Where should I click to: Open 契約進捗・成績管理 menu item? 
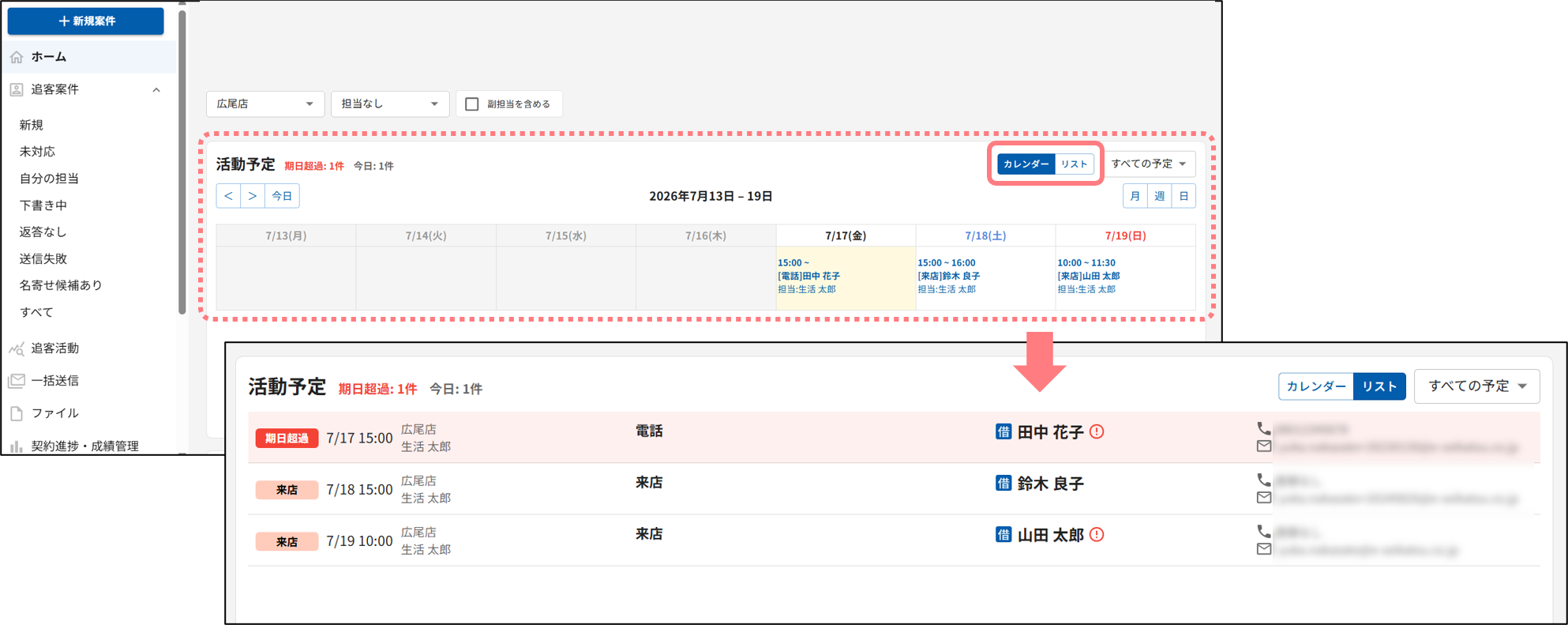click(85, 446)
